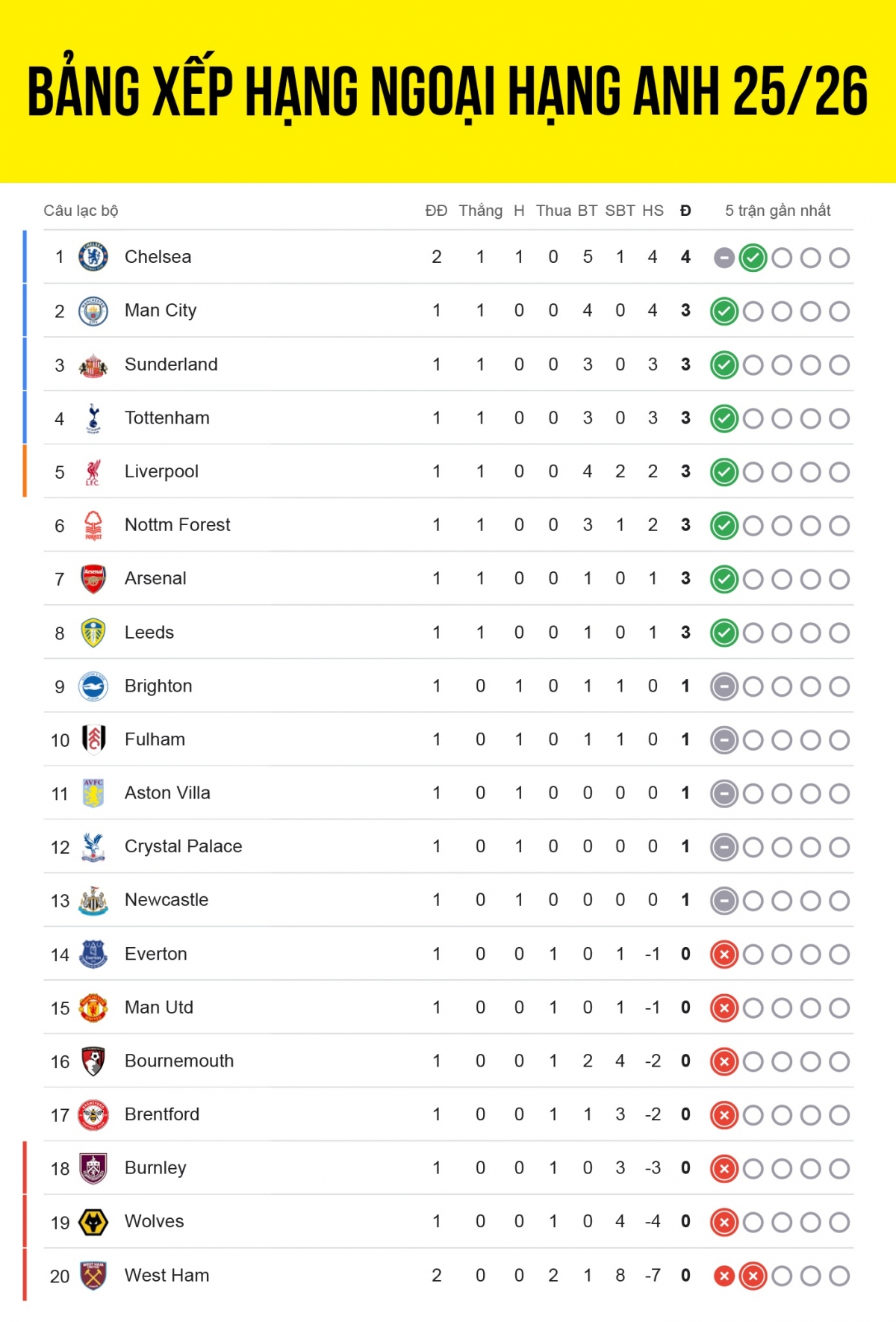Screen dimensions: 896x1322
Task: Click the Chelsea club crest
Action: tap(93, 257)
